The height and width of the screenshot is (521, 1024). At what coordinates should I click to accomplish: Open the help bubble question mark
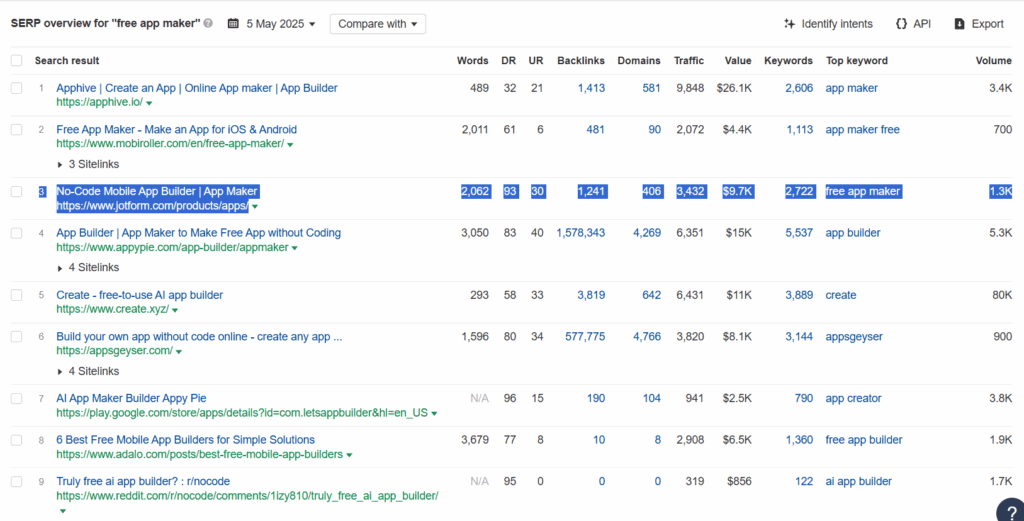point(1011,511)
